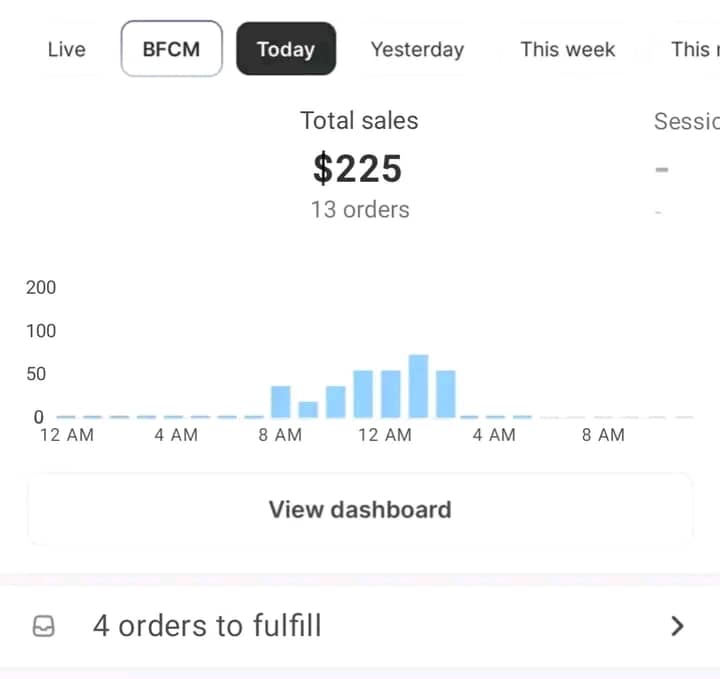Click the short second bar after 8 AM

308,409
